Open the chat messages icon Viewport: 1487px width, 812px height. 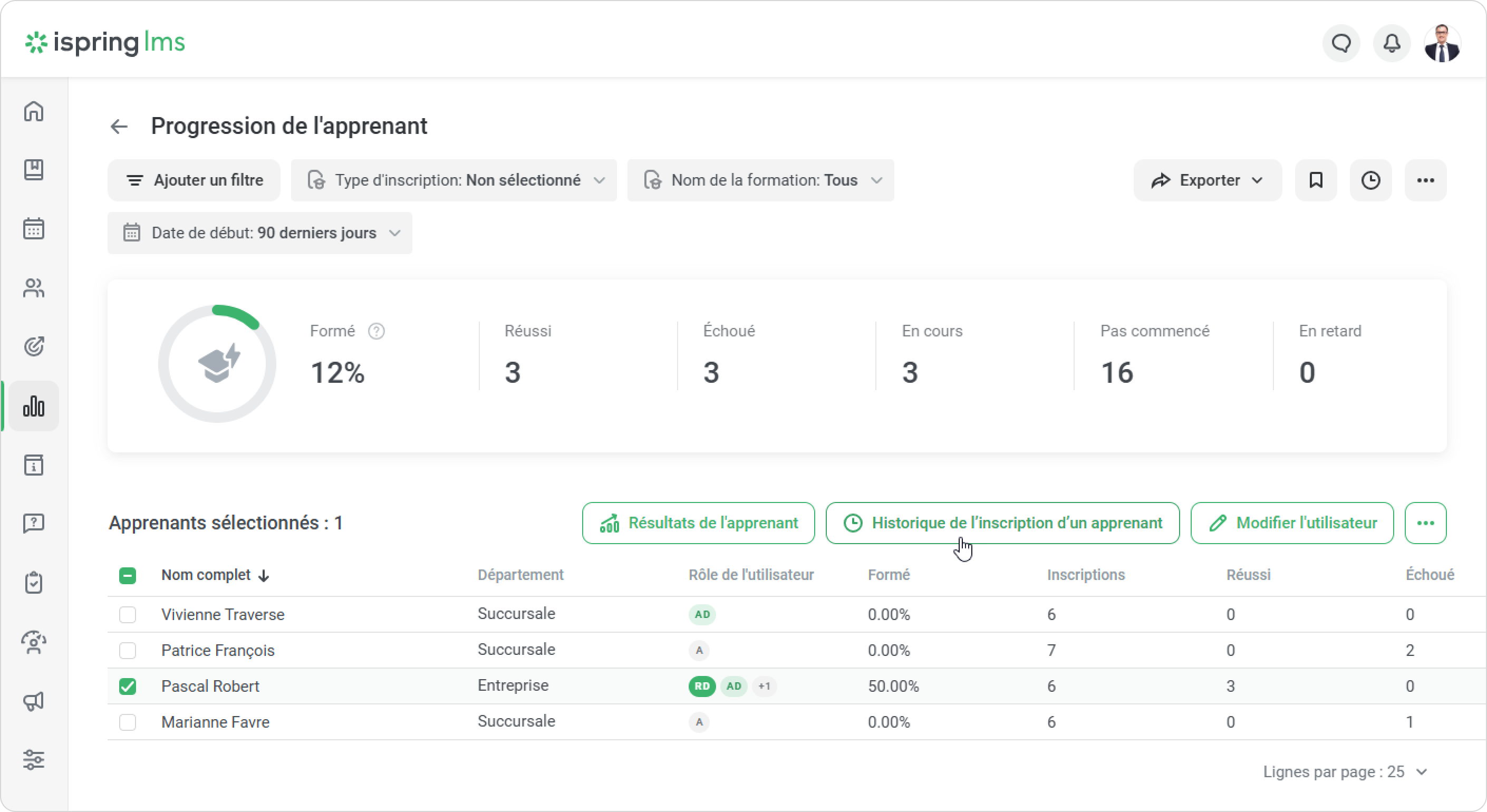[x=1341, y=43]
